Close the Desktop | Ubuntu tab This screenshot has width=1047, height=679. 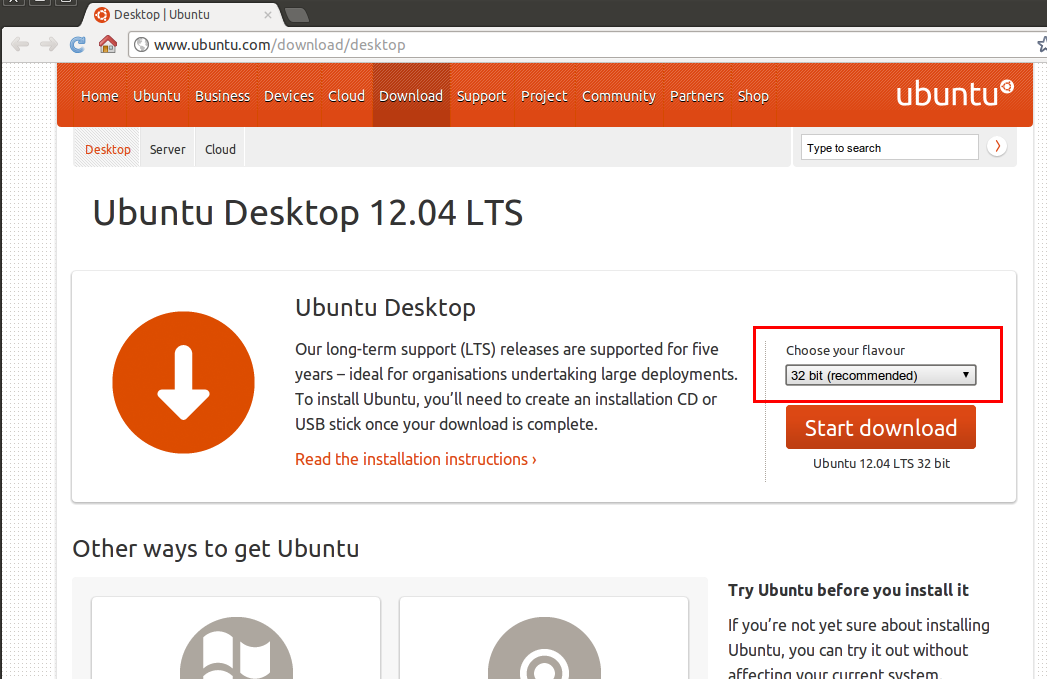[268, 15]
